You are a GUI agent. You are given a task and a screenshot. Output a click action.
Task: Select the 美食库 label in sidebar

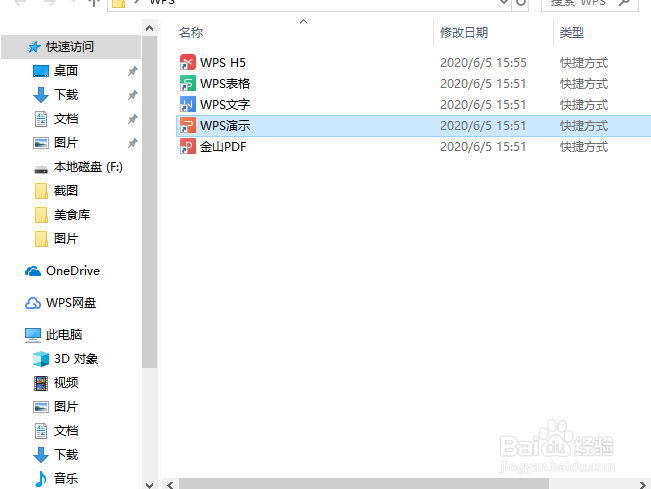click(x=72, y=215)
